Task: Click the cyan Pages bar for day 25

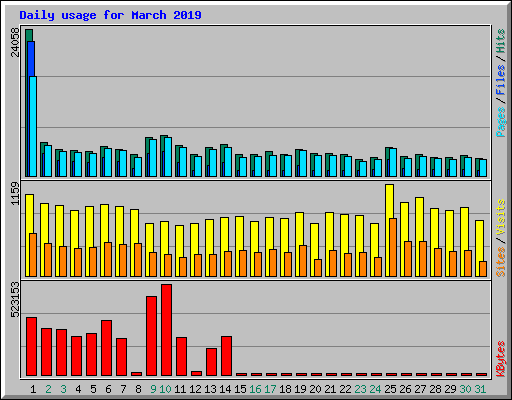Action: 393,162
